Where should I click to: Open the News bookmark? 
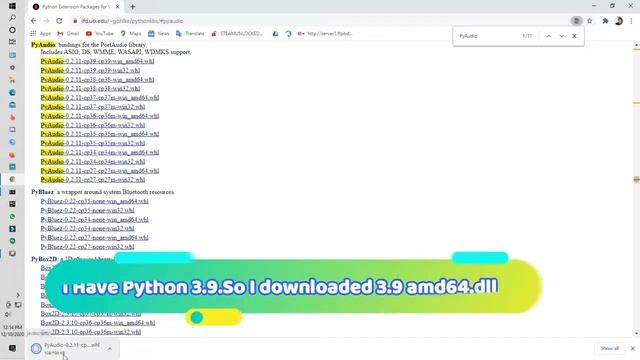coord(158,33)
